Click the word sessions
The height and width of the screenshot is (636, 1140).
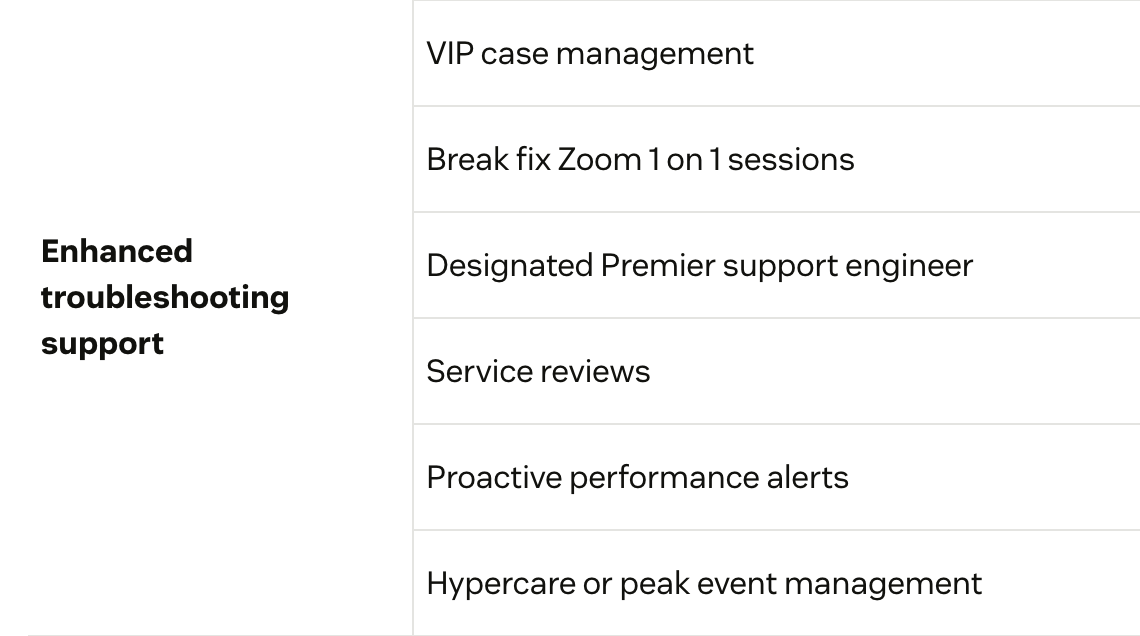791,160
